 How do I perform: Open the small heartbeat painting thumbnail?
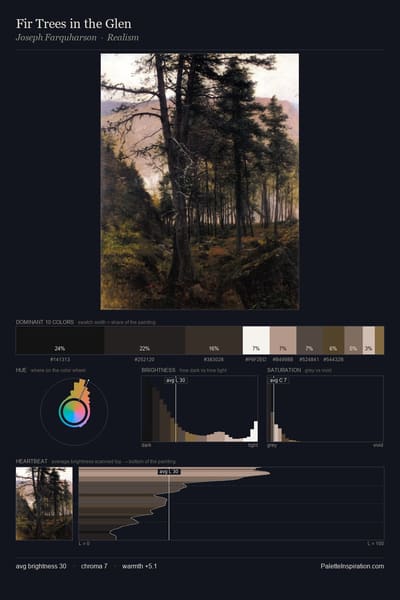(44, 504)
